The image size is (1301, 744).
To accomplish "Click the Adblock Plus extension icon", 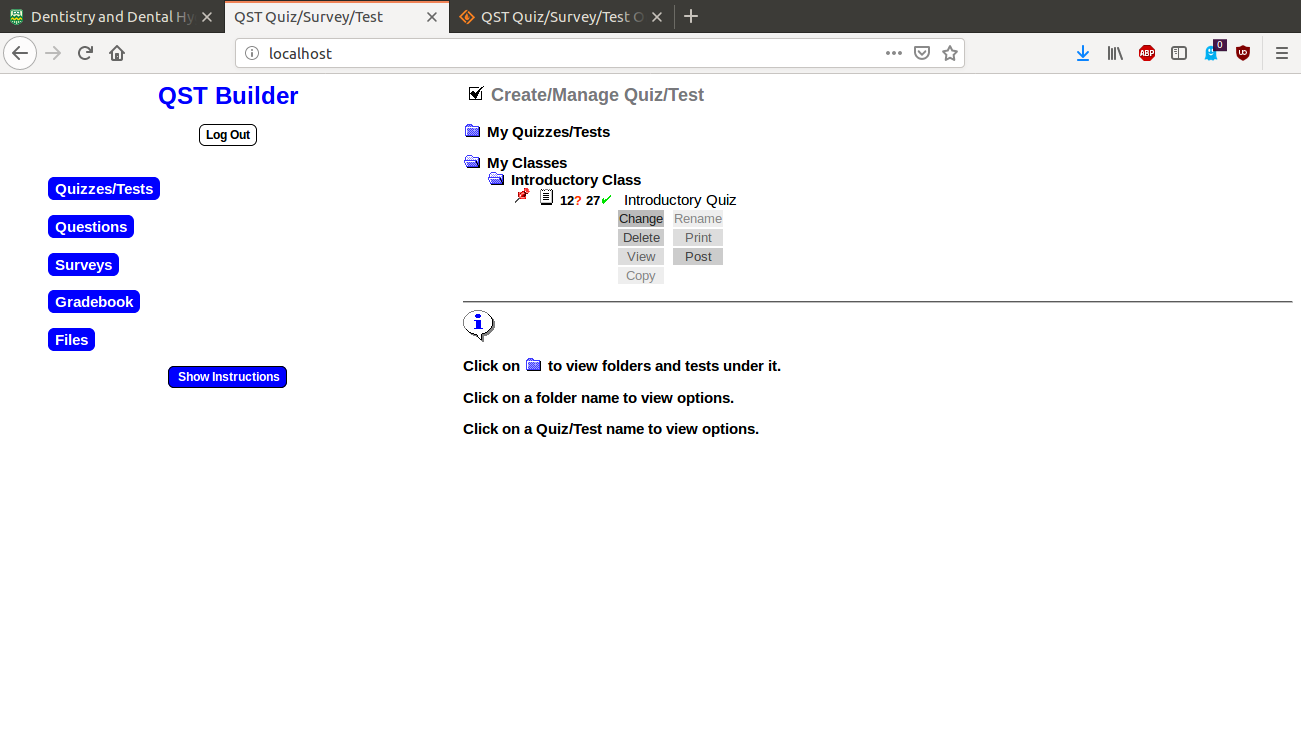I will [1147, 54].
